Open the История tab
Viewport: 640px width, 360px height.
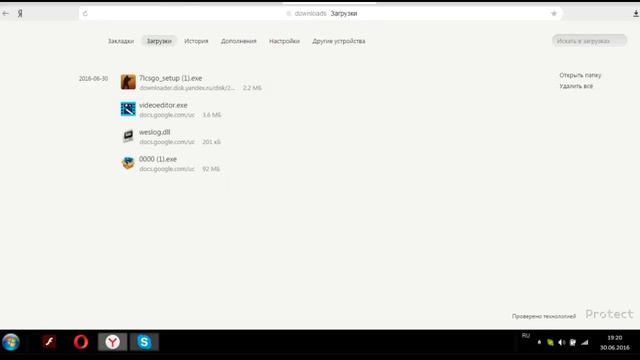point(196,41)
